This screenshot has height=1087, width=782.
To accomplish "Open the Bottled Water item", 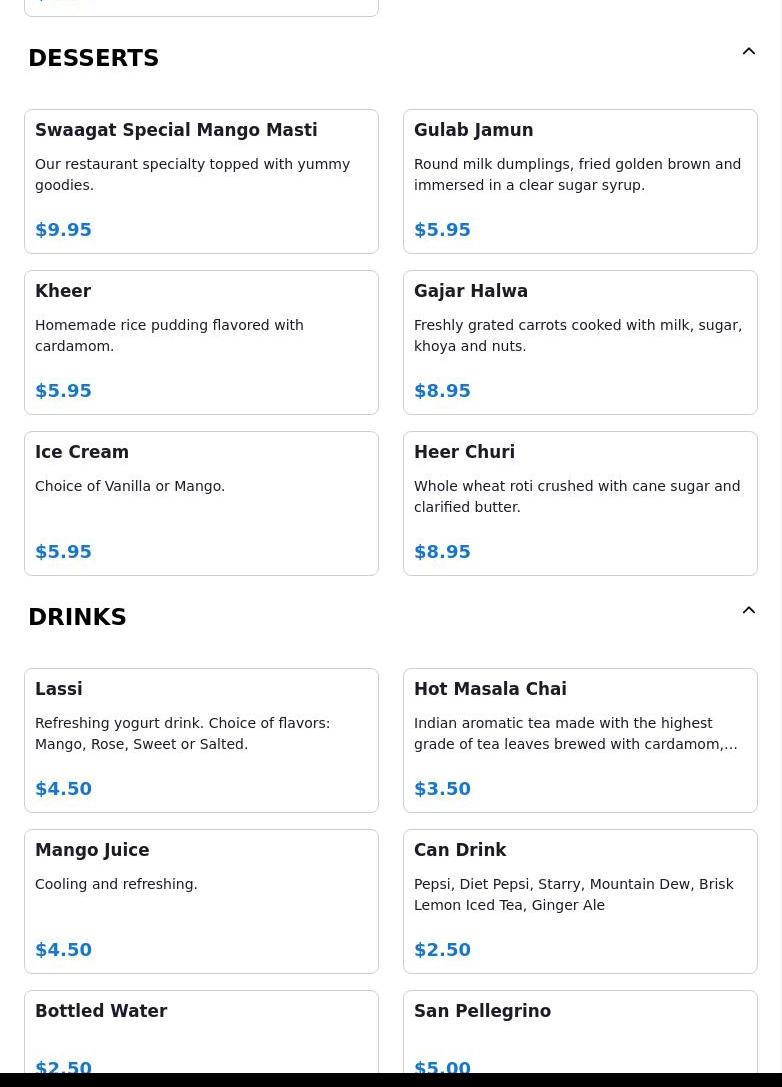I will 201,1032.
